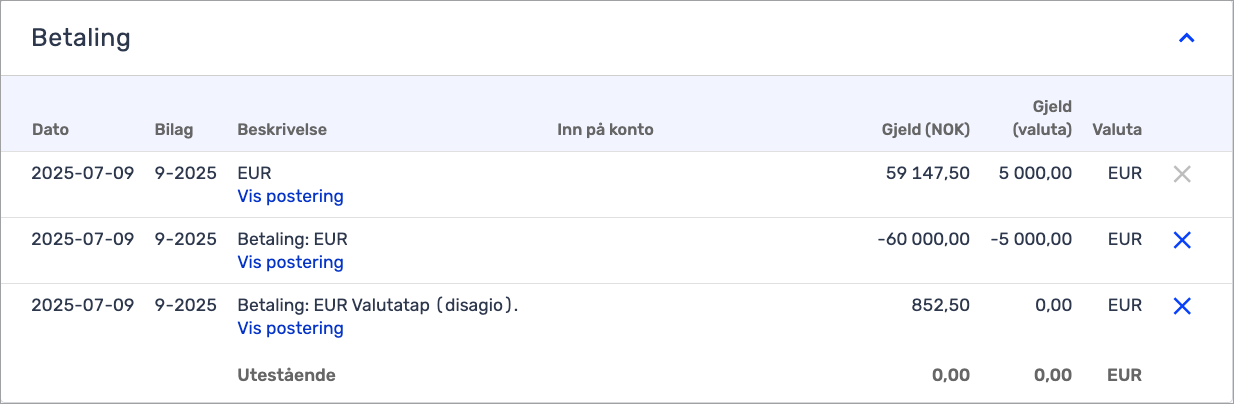
Task: Click the Betaling section title
Action: coord(81,38)
